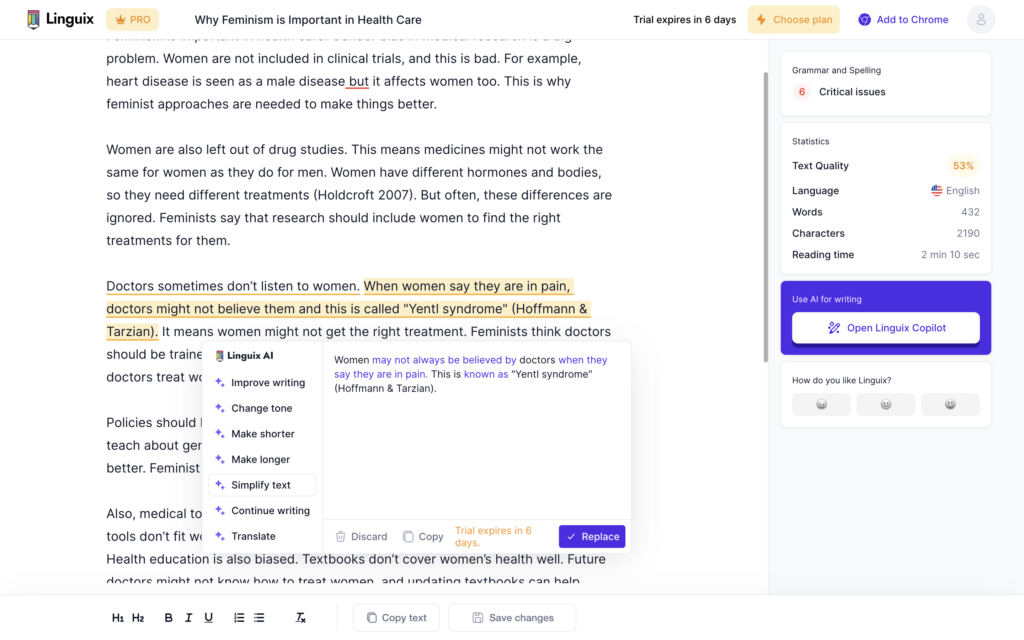The height and width of the screenshot is (640, 1024).
Task: Toggle bold text formatting
Action: pos(168,617)
